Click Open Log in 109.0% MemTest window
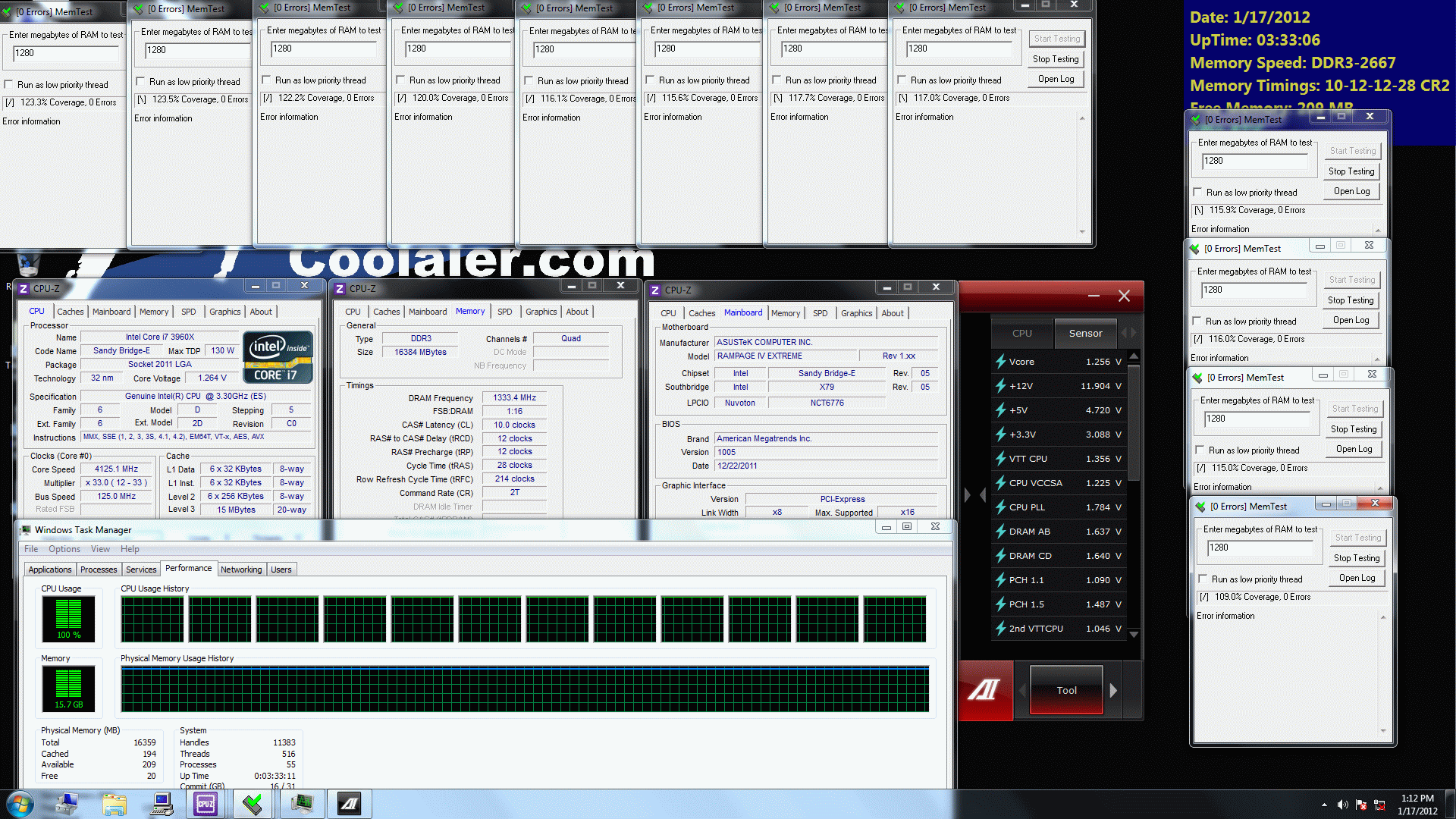1456x819 pixels. tap(1357, 578)
